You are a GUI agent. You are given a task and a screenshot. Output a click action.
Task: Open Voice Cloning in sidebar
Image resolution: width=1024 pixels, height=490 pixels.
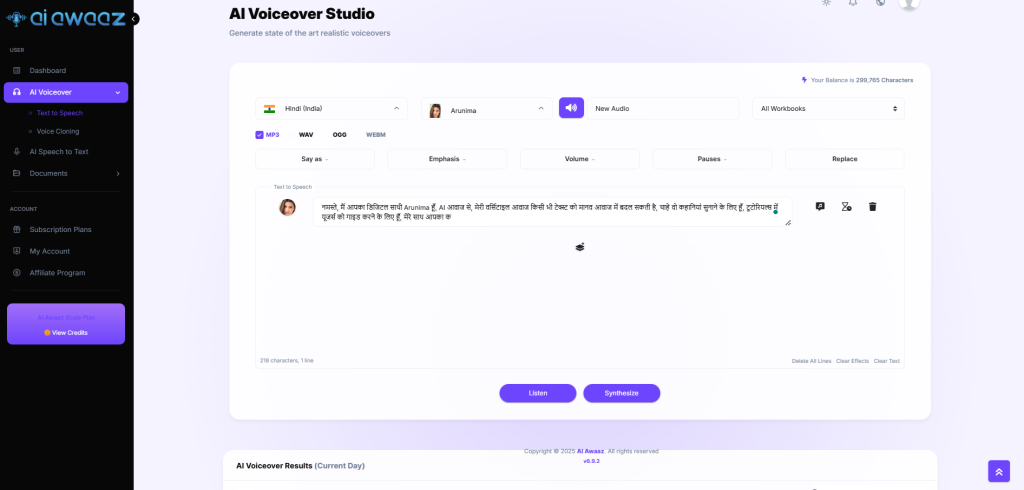pos(58,131)
